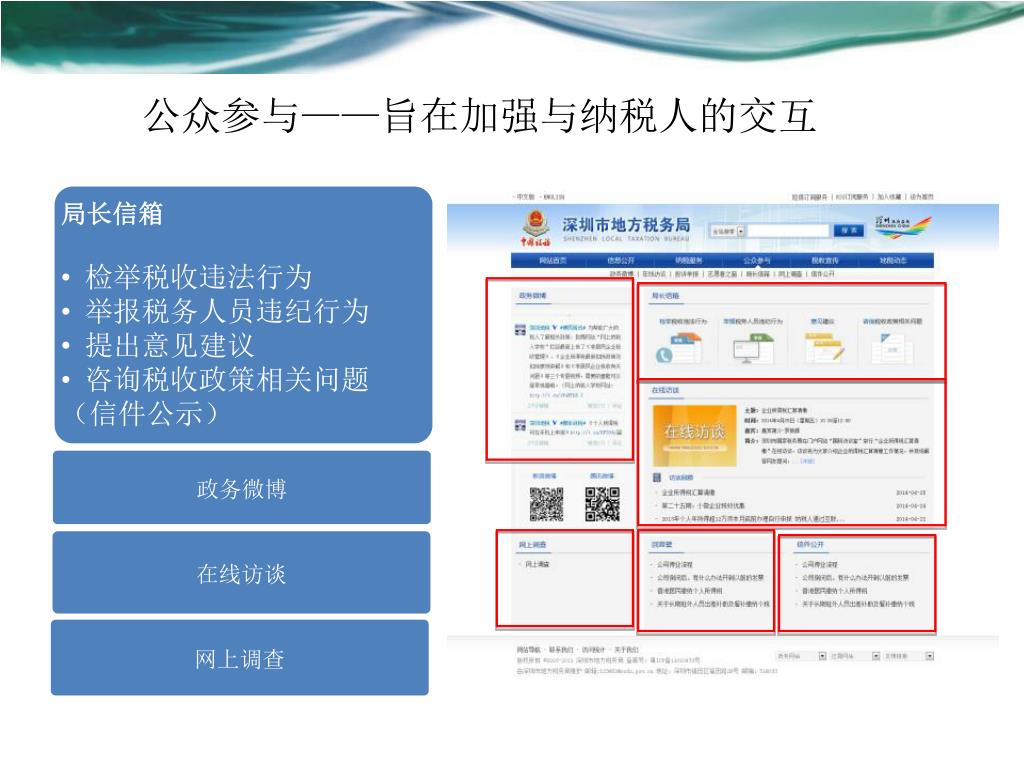Open the 税收宣传 navigation menu
1024x768 pixels.
824,261
